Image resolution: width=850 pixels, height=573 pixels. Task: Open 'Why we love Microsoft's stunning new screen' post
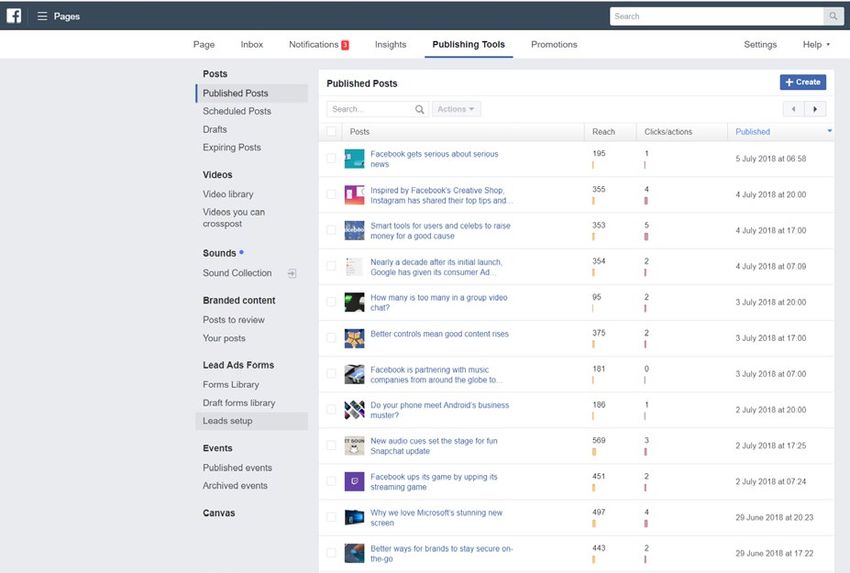436,518
